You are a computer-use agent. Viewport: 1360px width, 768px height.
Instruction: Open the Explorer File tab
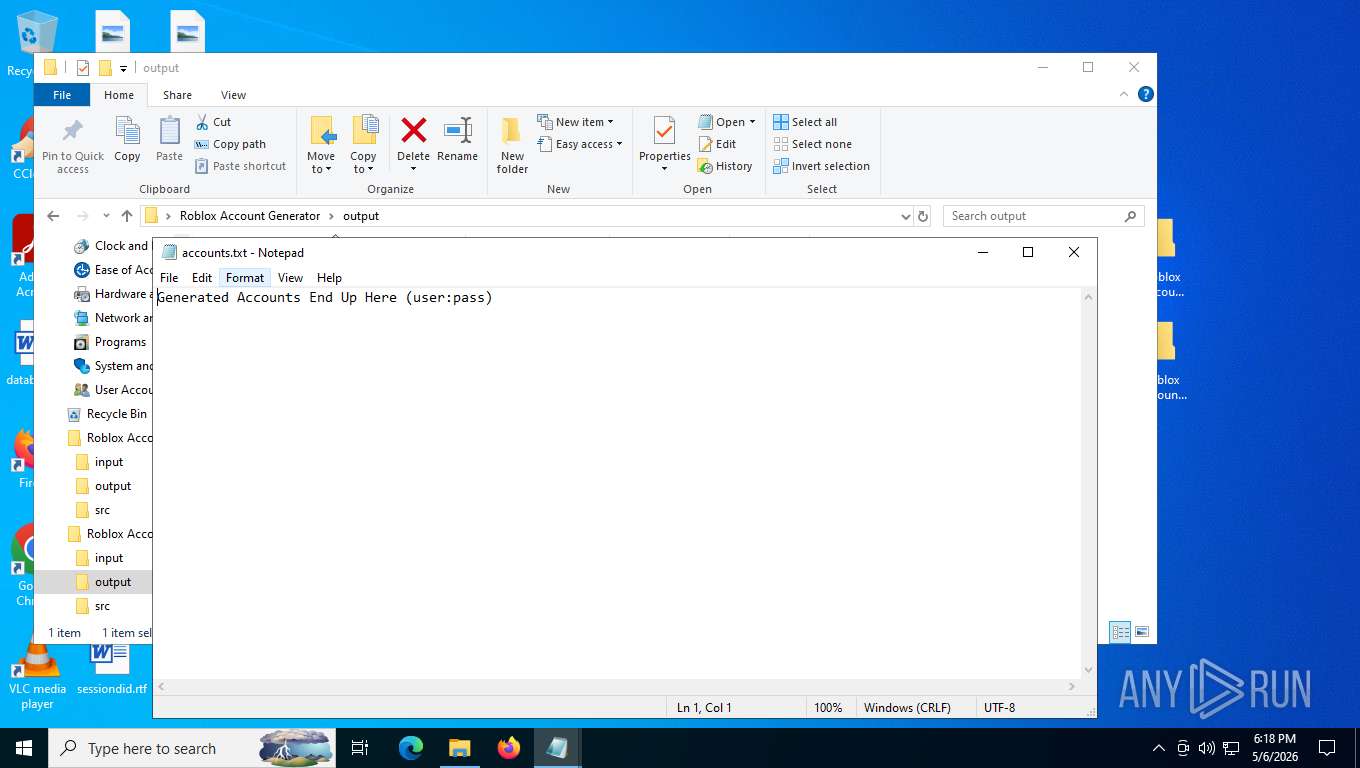[62, 95]
